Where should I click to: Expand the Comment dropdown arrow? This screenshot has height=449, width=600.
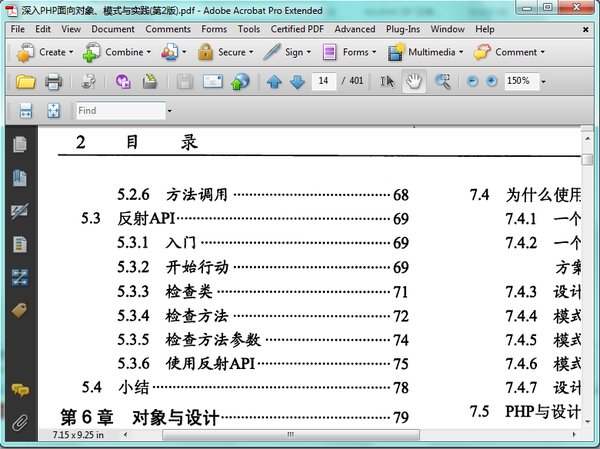pyautogui.click(x=543, y=52)
